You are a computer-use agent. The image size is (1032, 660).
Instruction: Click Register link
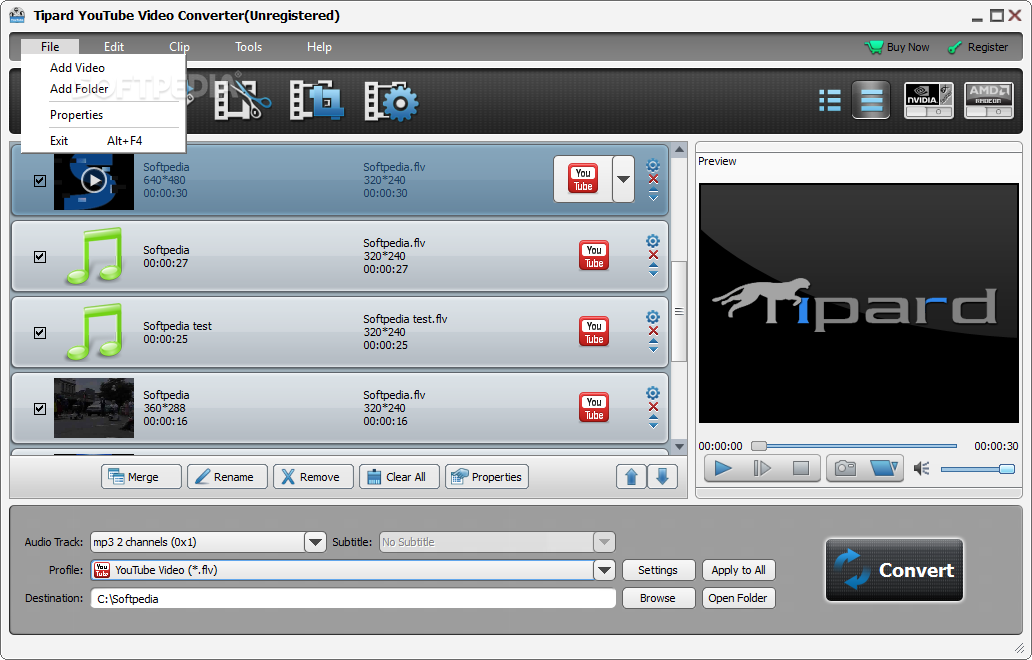pyautogui.click(x=978, y=47)
